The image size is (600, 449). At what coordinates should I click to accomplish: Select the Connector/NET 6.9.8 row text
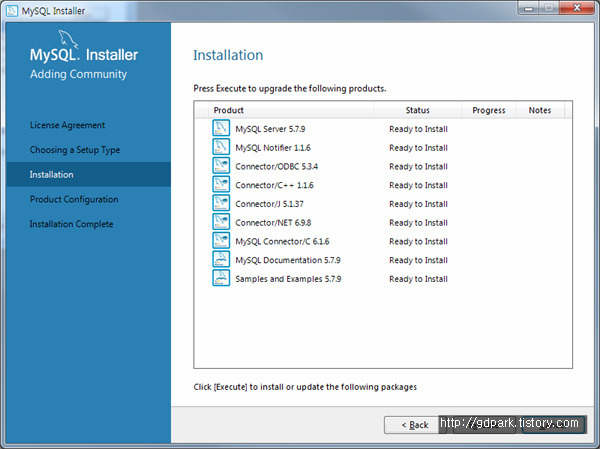[x=273, y=223]
